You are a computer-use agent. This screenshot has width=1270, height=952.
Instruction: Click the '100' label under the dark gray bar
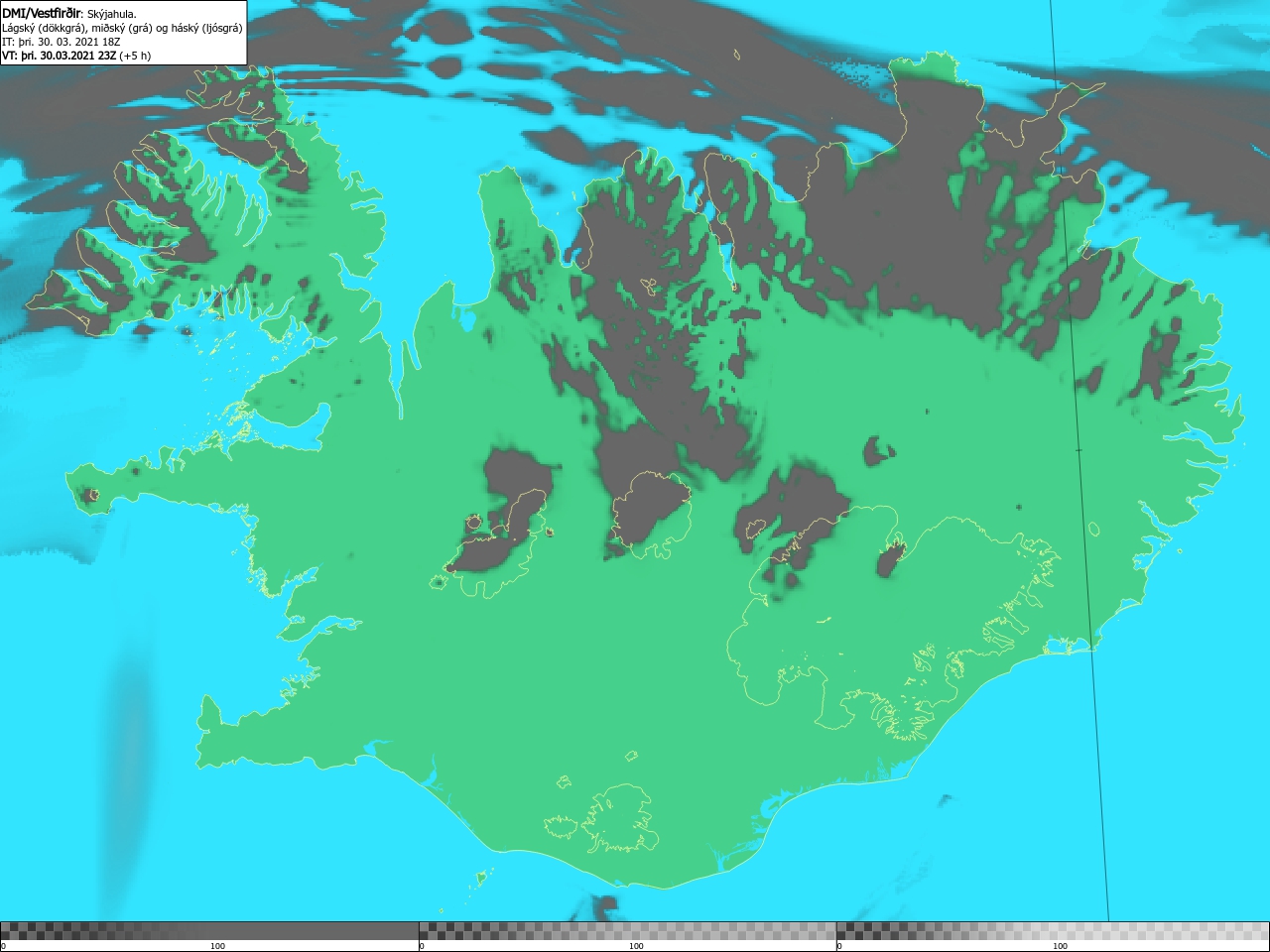(217, 946)
